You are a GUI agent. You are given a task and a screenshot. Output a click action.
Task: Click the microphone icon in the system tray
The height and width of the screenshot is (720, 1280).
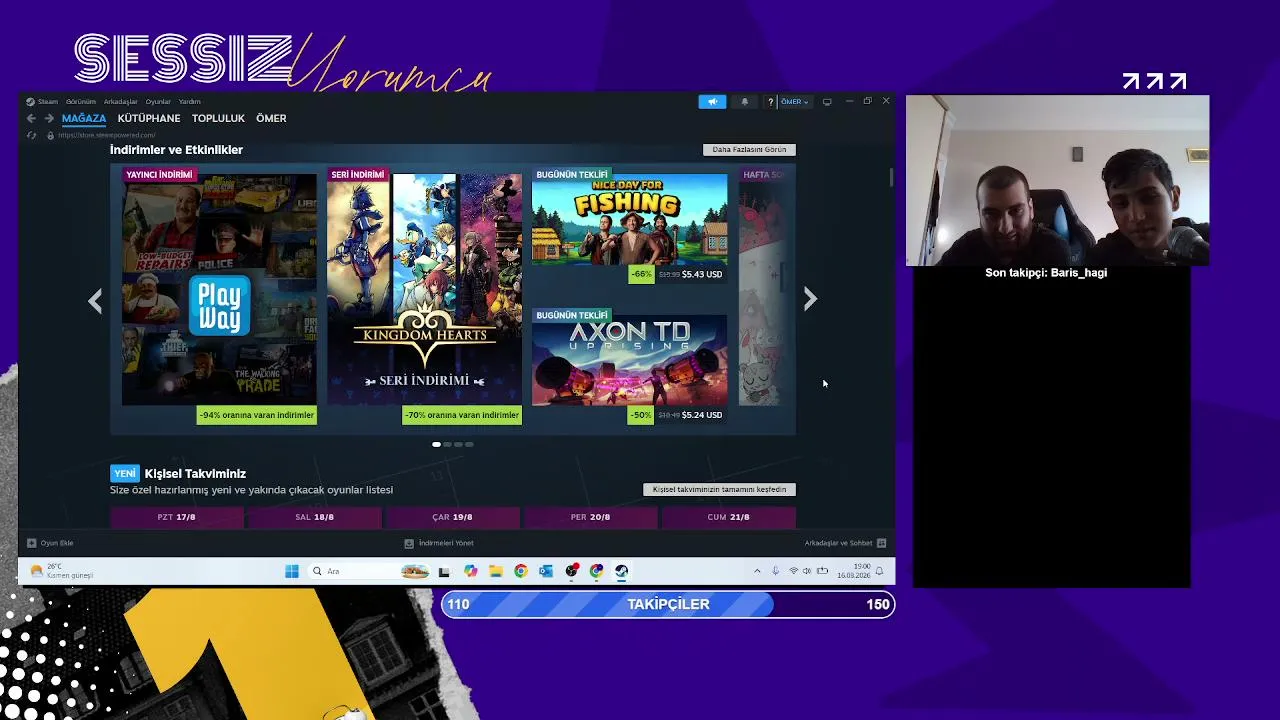point(775,571)
